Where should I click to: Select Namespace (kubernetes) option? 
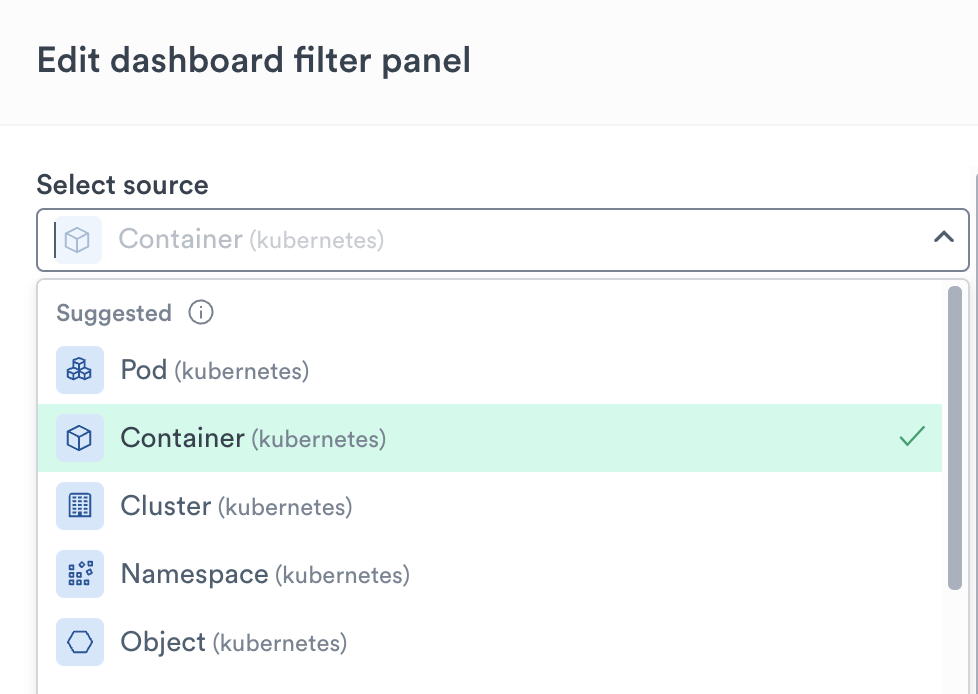coord(265,574)
